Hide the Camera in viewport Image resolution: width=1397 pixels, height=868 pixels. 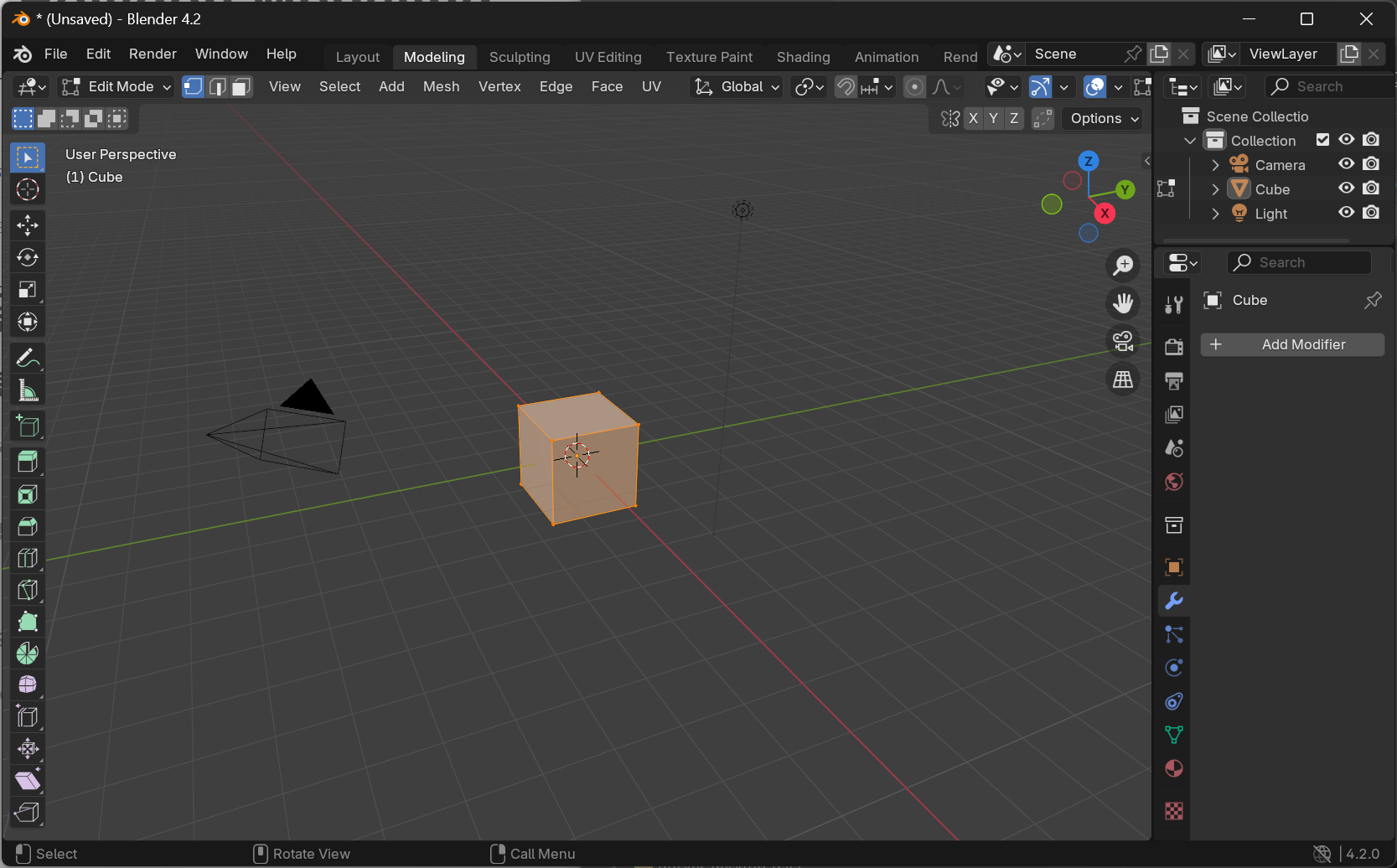coord(1347,164)
